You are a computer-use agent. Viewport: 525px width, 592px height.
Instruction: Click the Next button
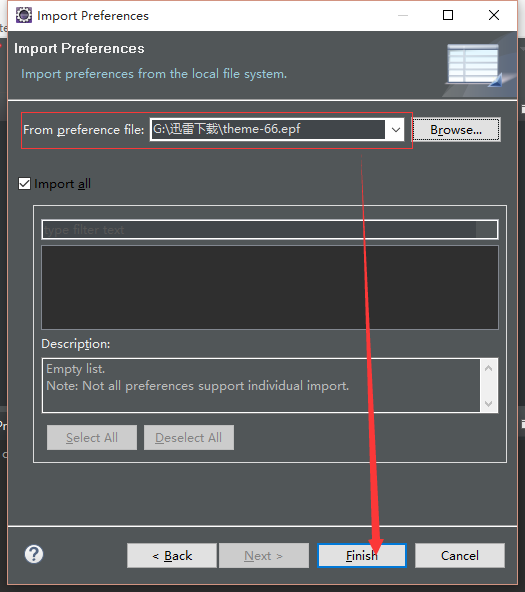click(x=263, y=555)
